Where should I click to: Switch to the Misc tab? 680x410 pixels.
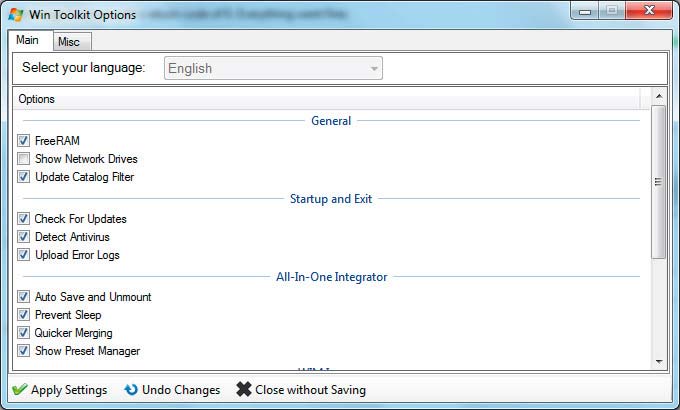coord(72,42)
